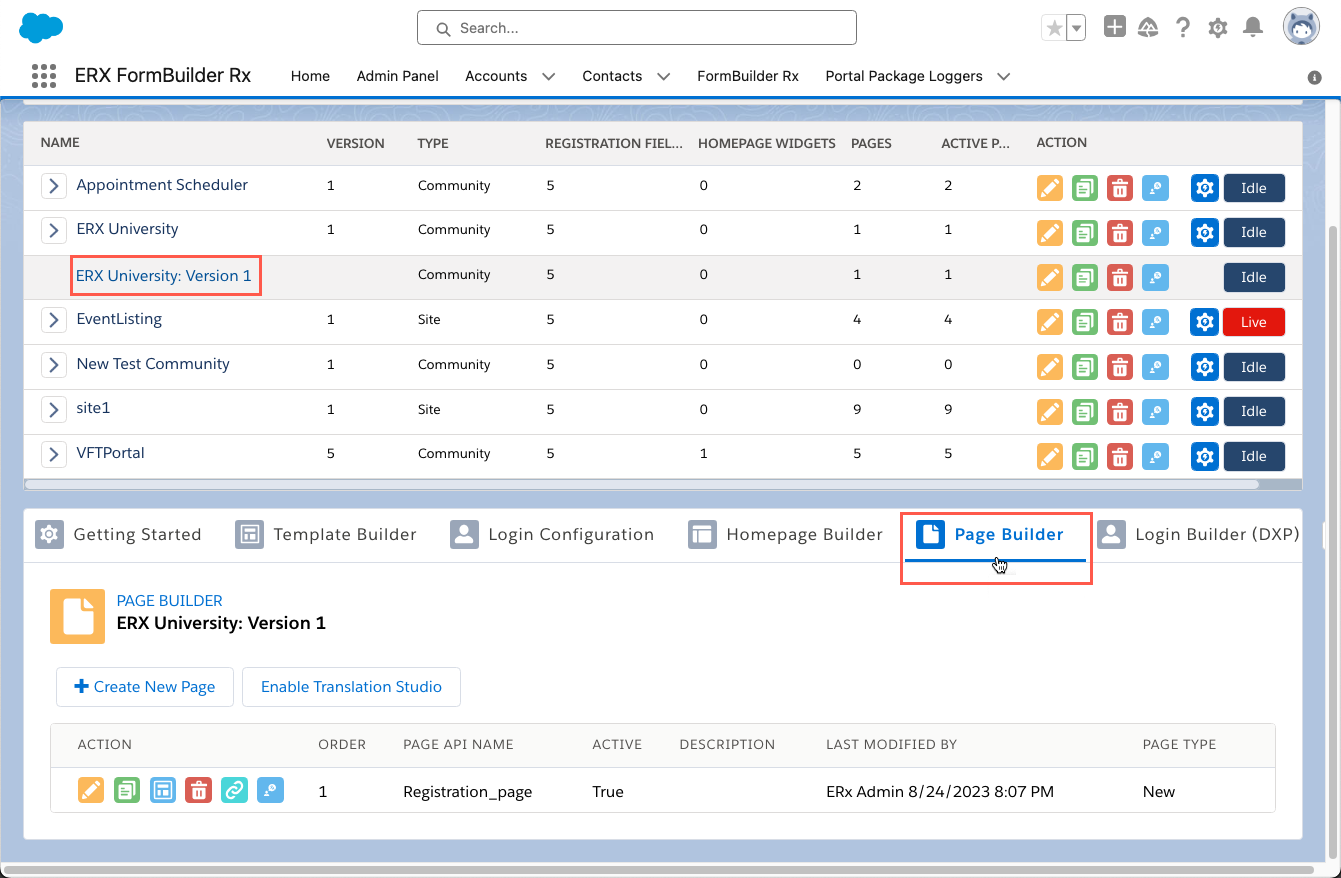Open the Accounts dropdown arrow in the nav bar
The width and height of the screenshot is (1341, 878).
click(x=548, y=76)
